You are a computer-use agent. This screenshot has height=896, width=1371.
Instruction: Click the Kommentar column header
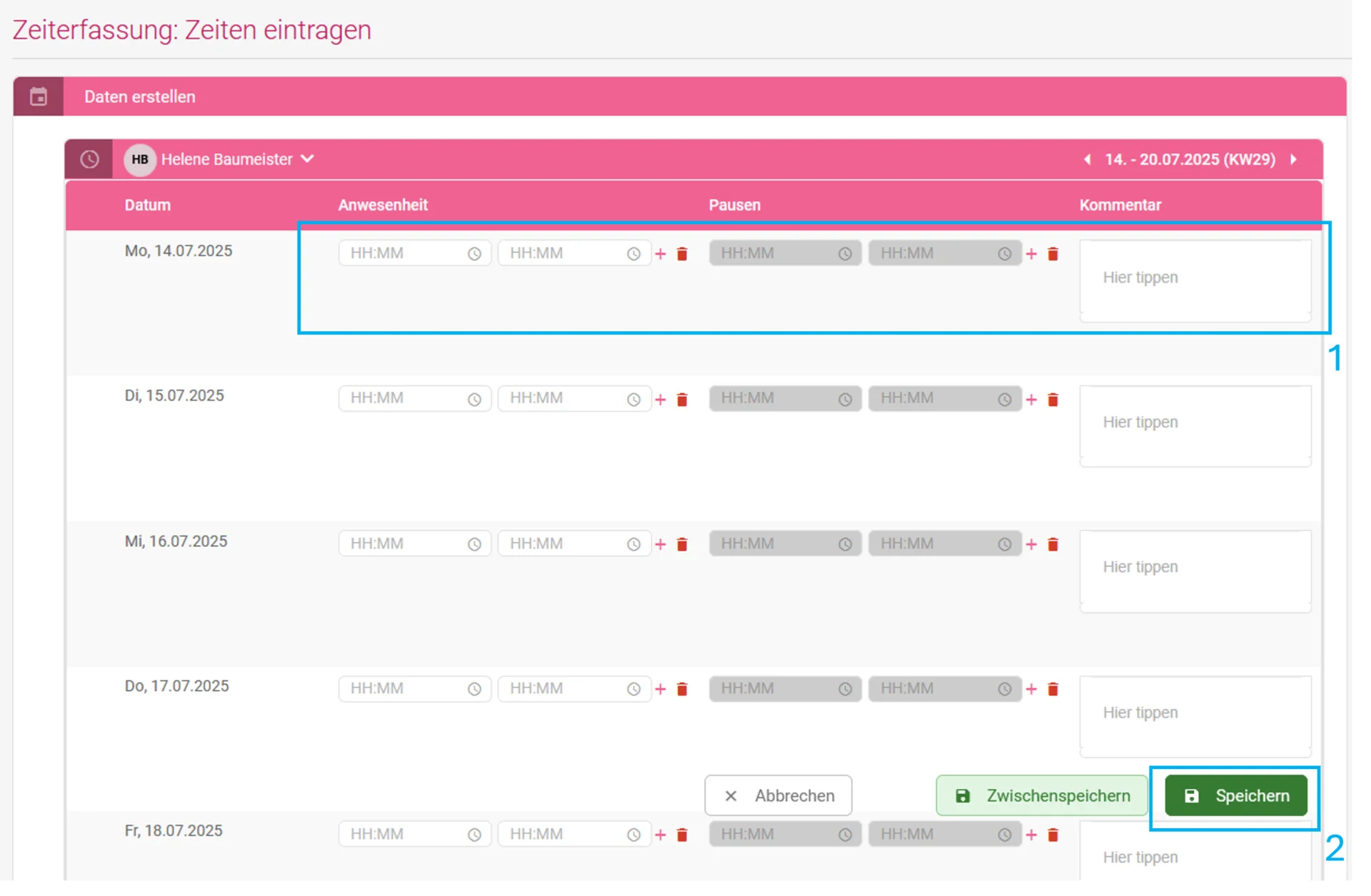pos(1120,205)
